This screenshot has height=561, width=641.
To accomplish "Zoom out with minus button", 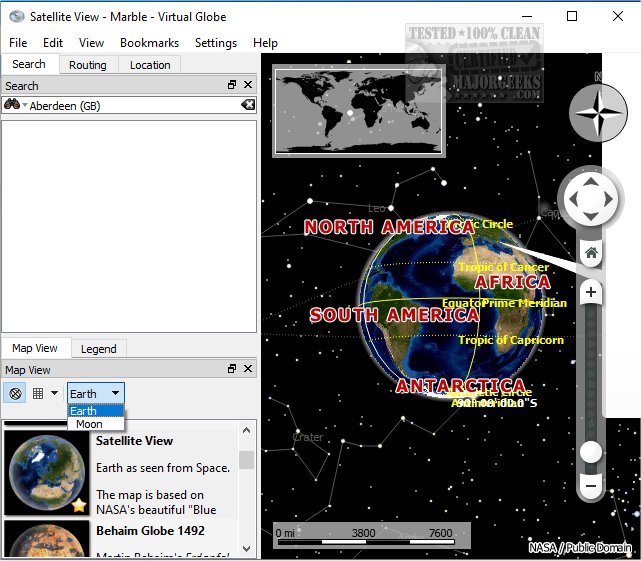I will 591,486.
